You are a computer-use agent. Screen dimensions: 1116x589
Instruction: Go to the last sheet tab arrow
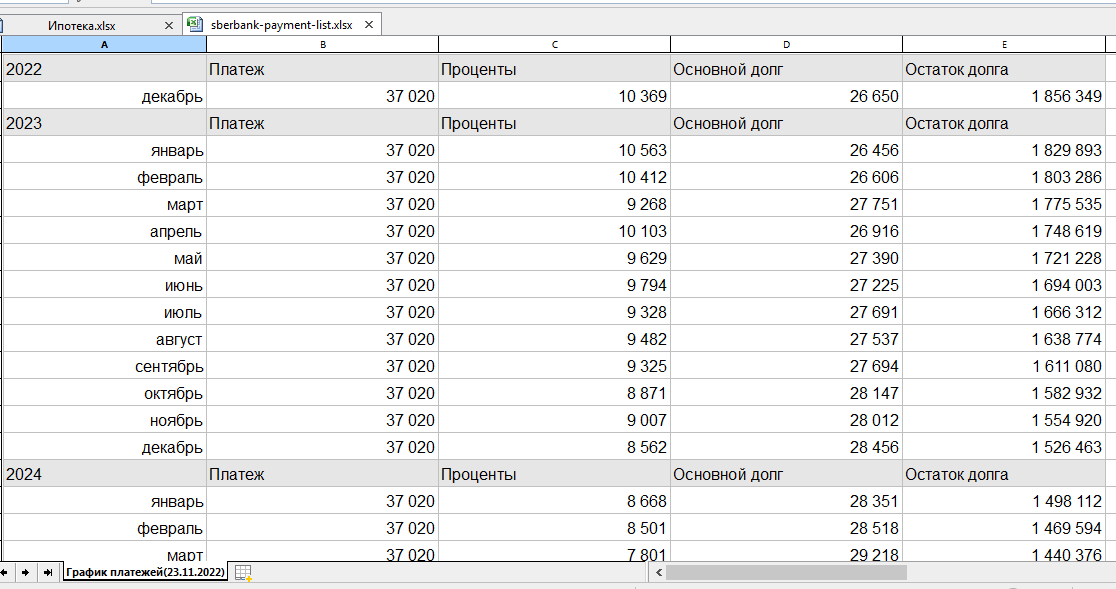pyautogui.click(x=47, y=573)
